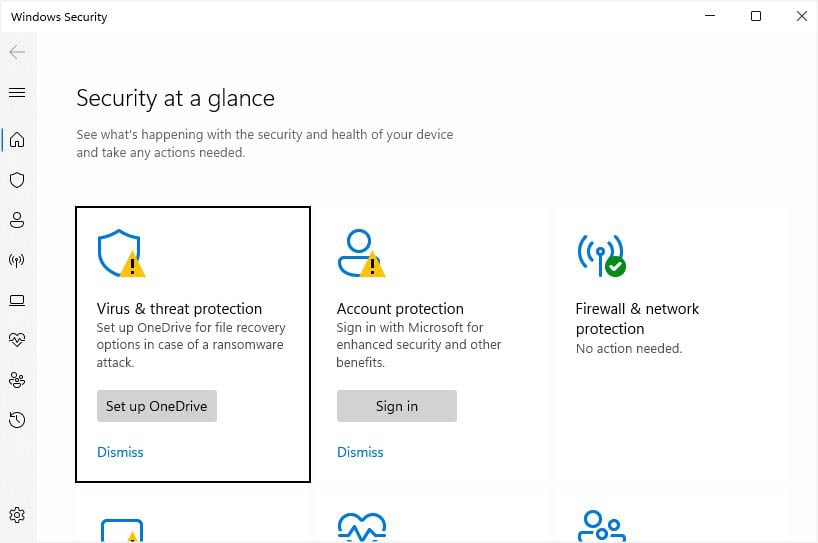Click the Virus & threat shield warning icon
This screenshot has width=818, height=543.
tap(122, 253)
